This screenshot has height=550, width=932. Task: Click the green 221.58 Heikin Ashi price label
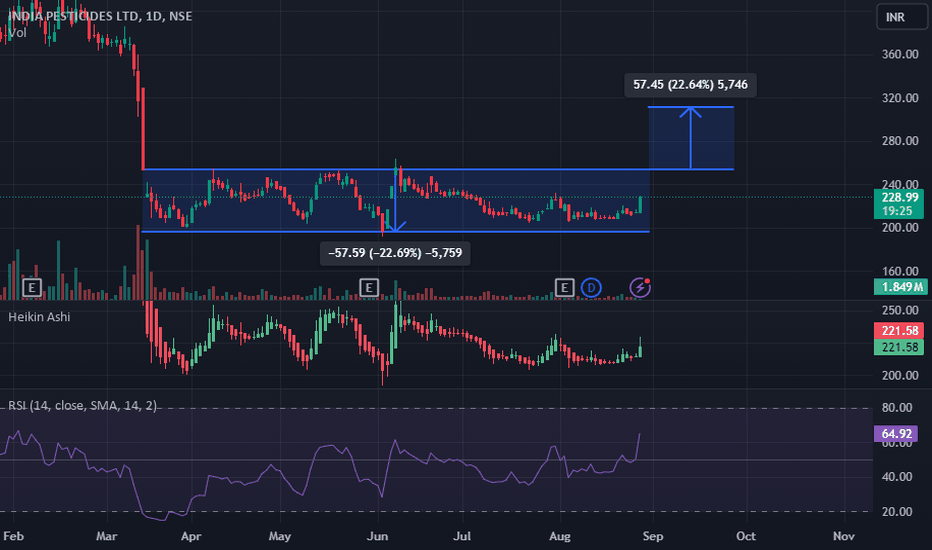coord(899,347)
